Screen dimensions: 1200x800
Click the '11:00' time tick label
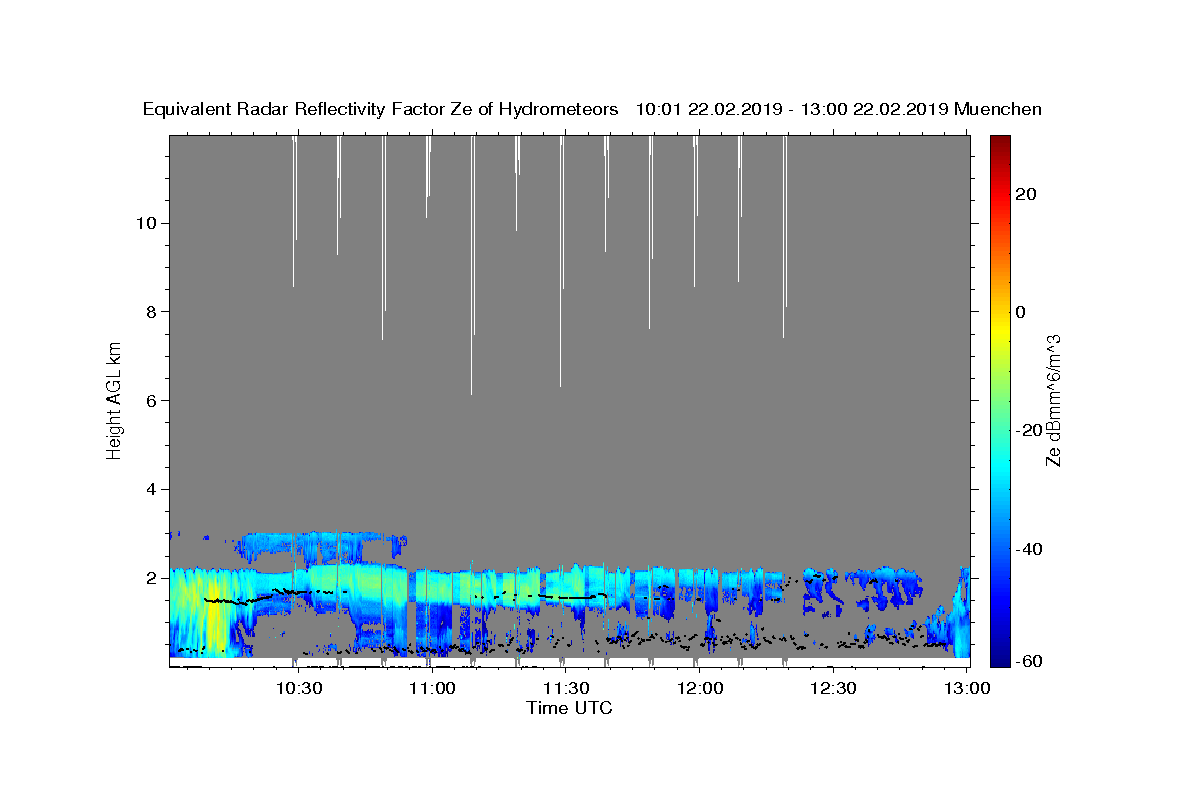point(432,688)
